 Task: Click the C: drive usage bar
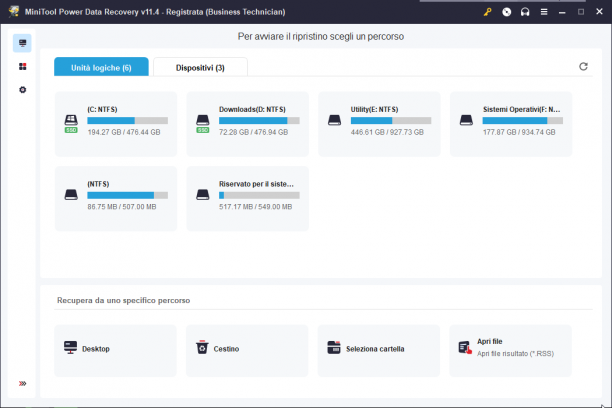pyautogui.click(x=128, y=121)
